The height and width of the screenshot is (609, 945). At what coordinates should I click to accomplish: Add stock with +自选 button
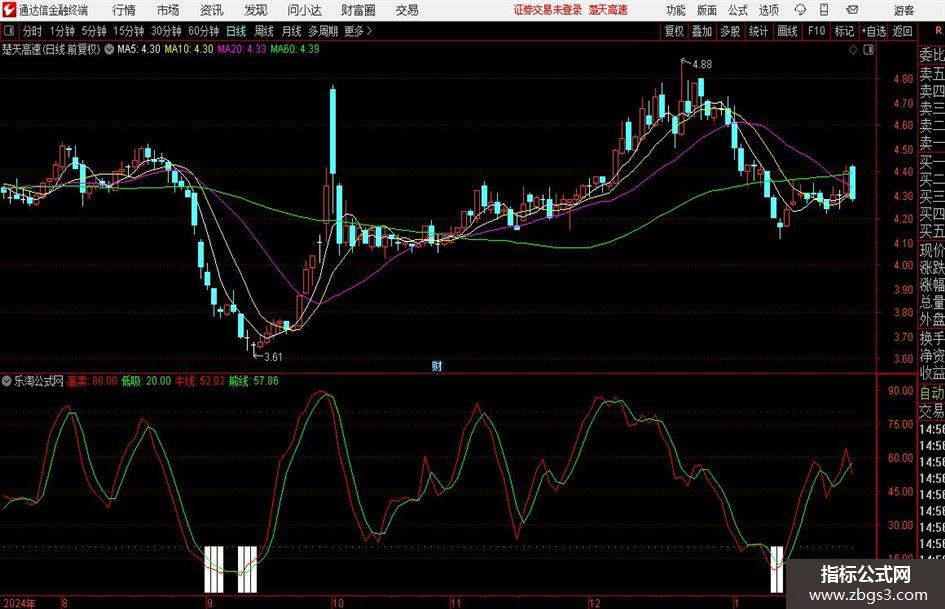click(x=874, y=31)
